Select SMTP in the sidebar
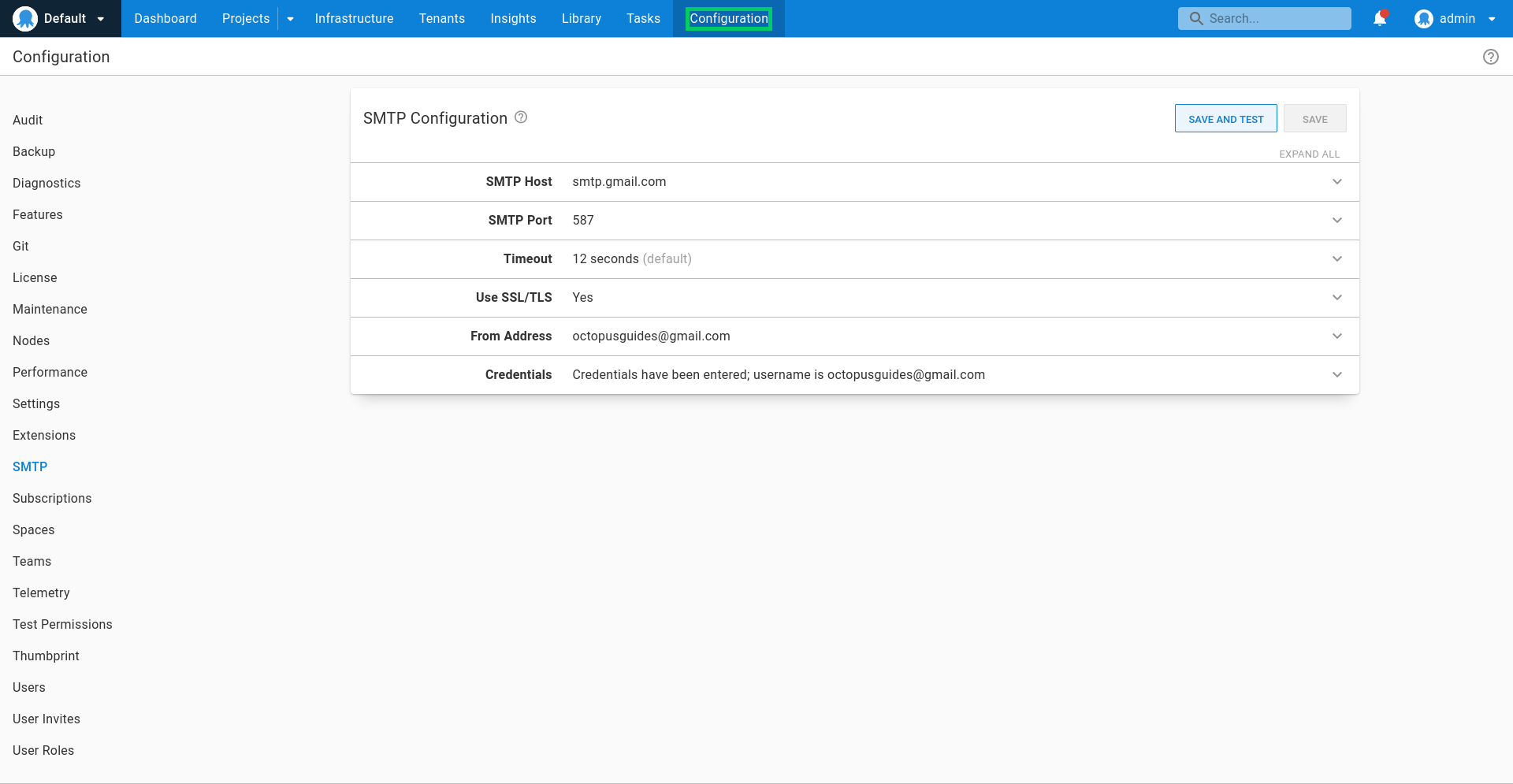Viewport: 1513px width, 784px height. tap(30, 466)
